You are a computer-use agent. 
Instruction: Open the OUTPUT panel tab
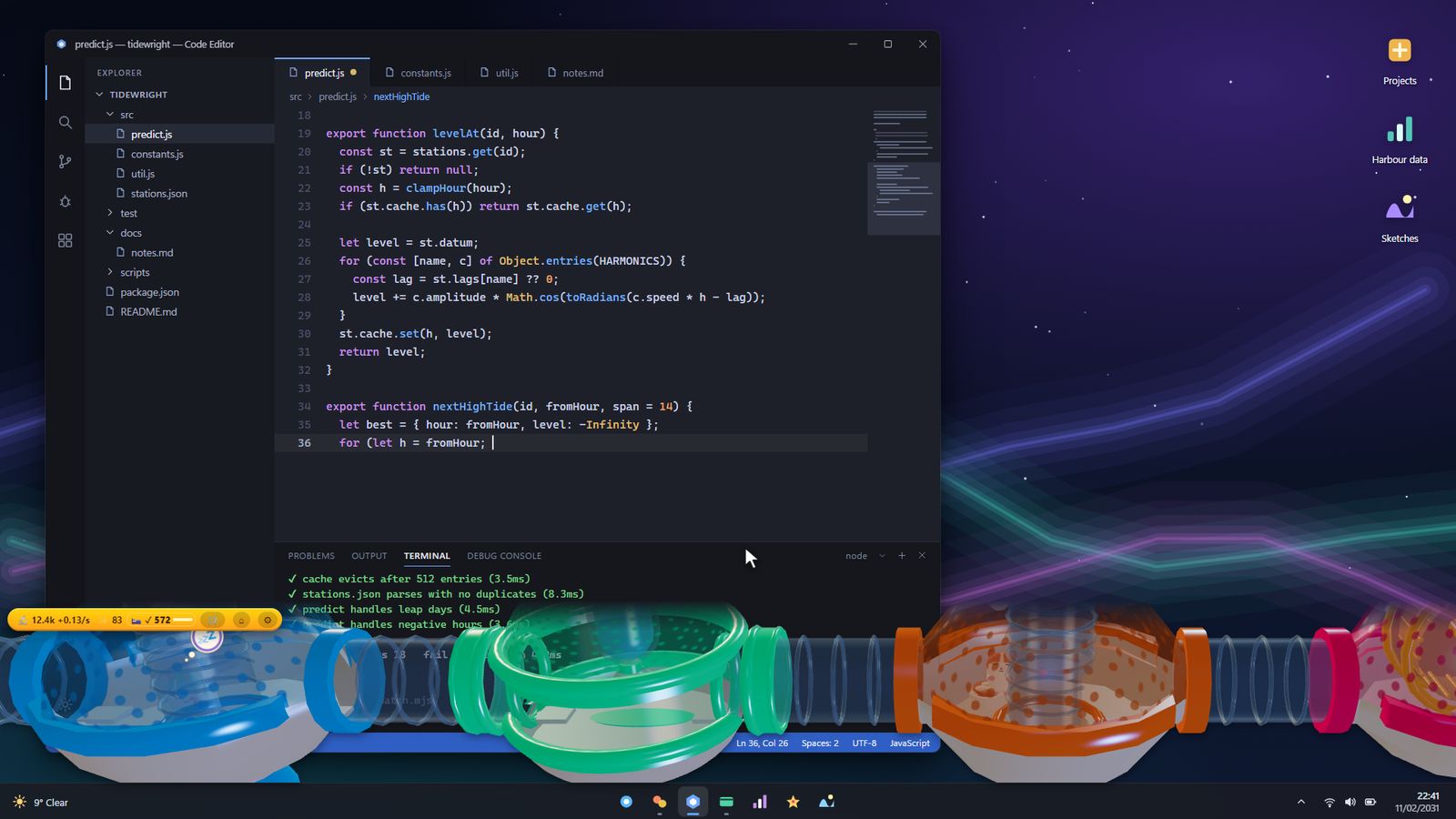(369, 556)
